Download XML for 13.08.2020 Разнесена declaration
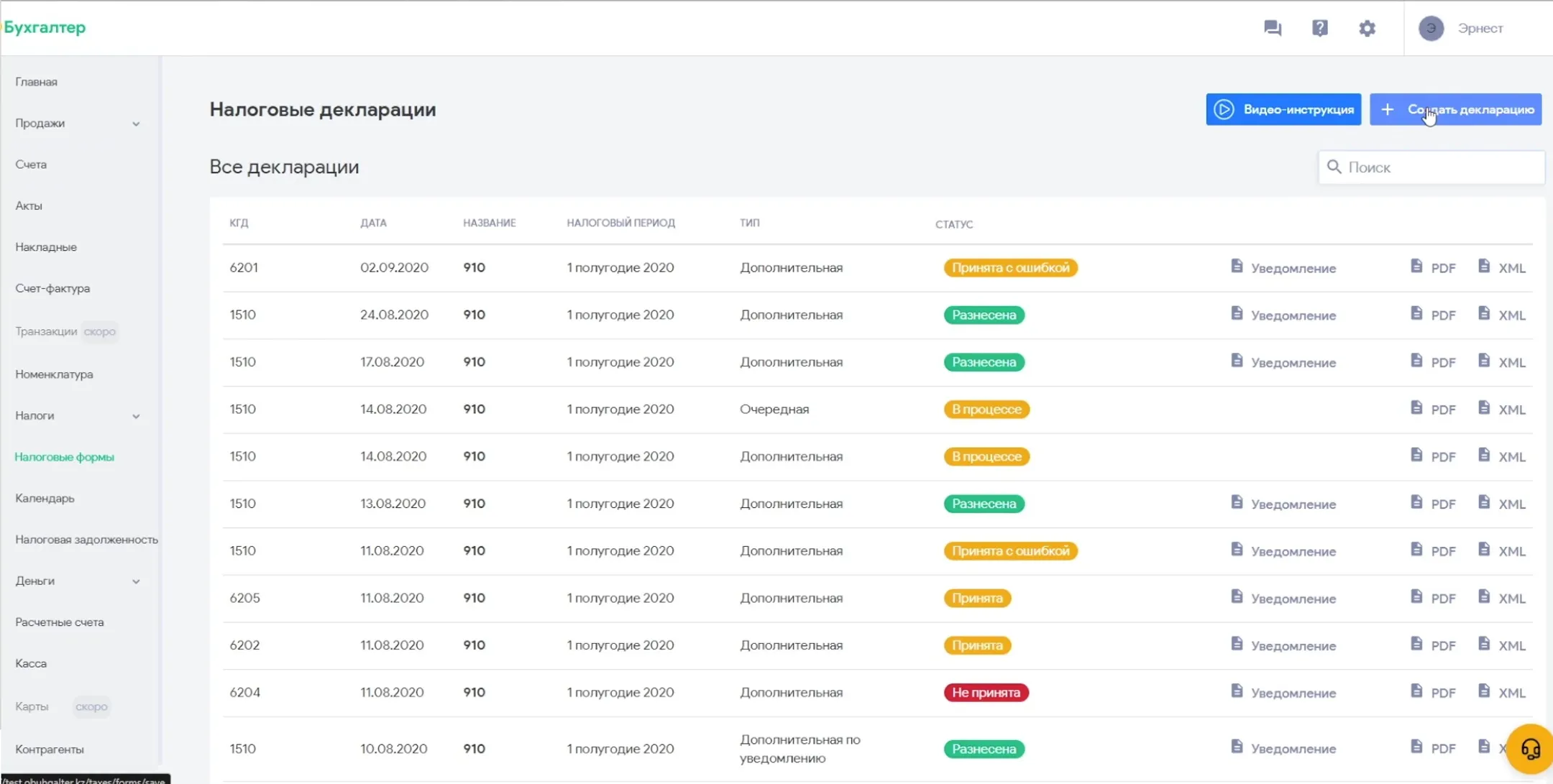Screen dimensions: 1553x784 click(x=1501, y=504)
